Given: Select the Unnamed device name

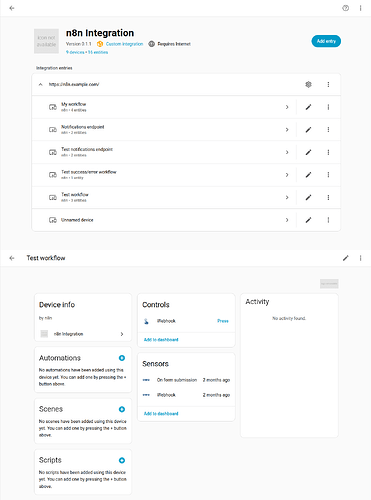Looking at the screenshot, I should click(77, 220).
